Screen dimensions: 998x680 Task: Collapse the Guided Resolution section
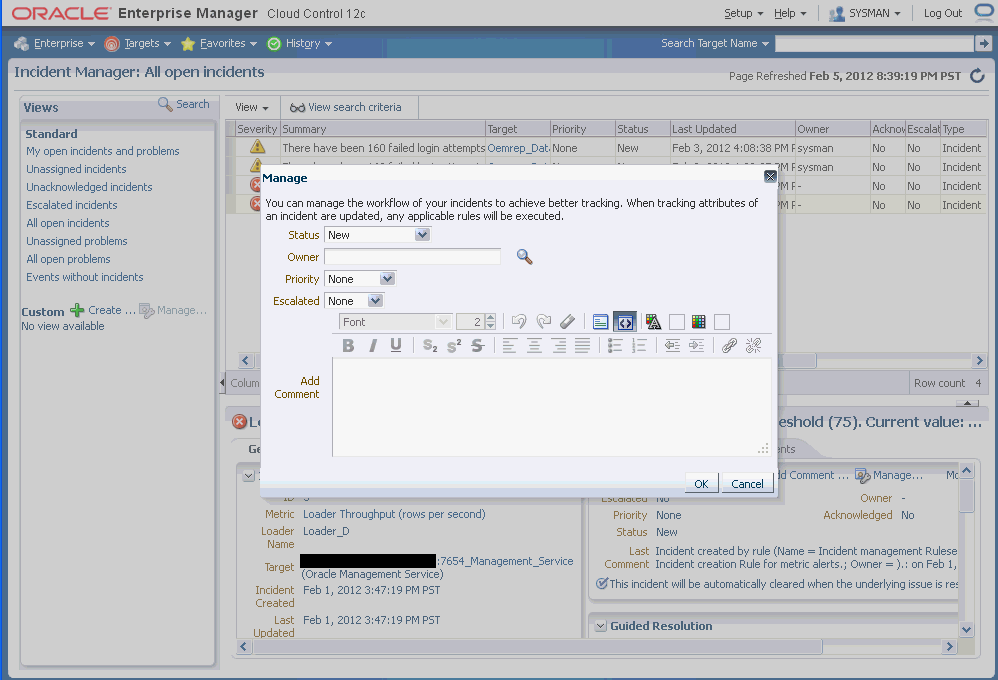[x=601, y=627]
